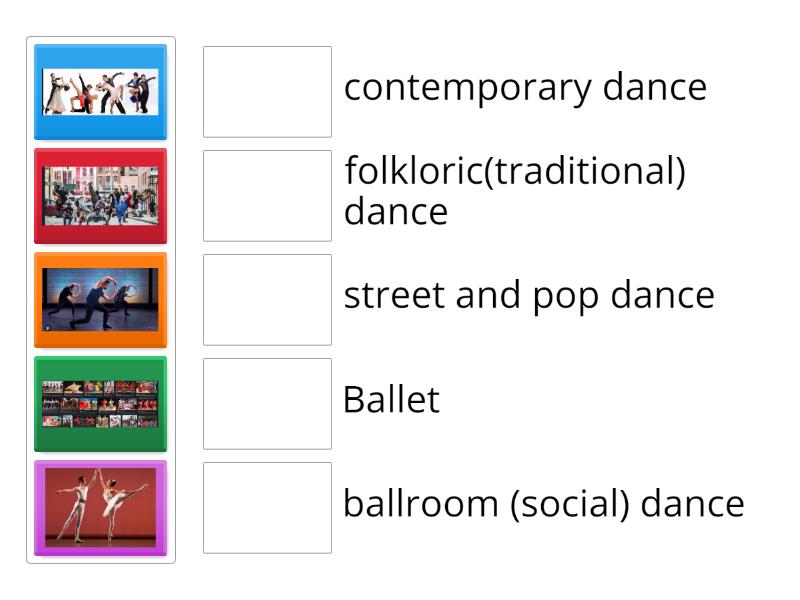Click the answer box beside 'street and pop dance'
Screen dimensions: 800x600
pyautogui.click(x=267, y=296)
